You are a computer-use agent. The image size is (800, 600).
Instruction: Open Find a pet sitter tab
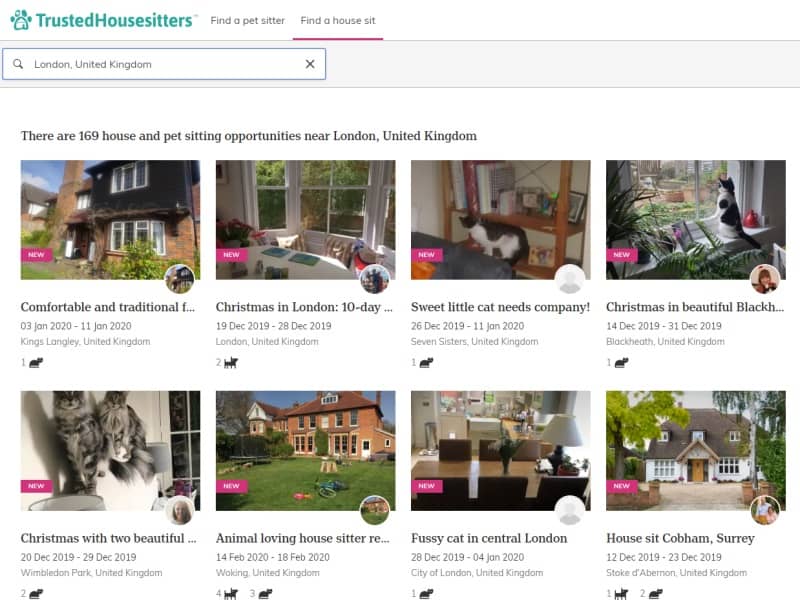point(247,20)
